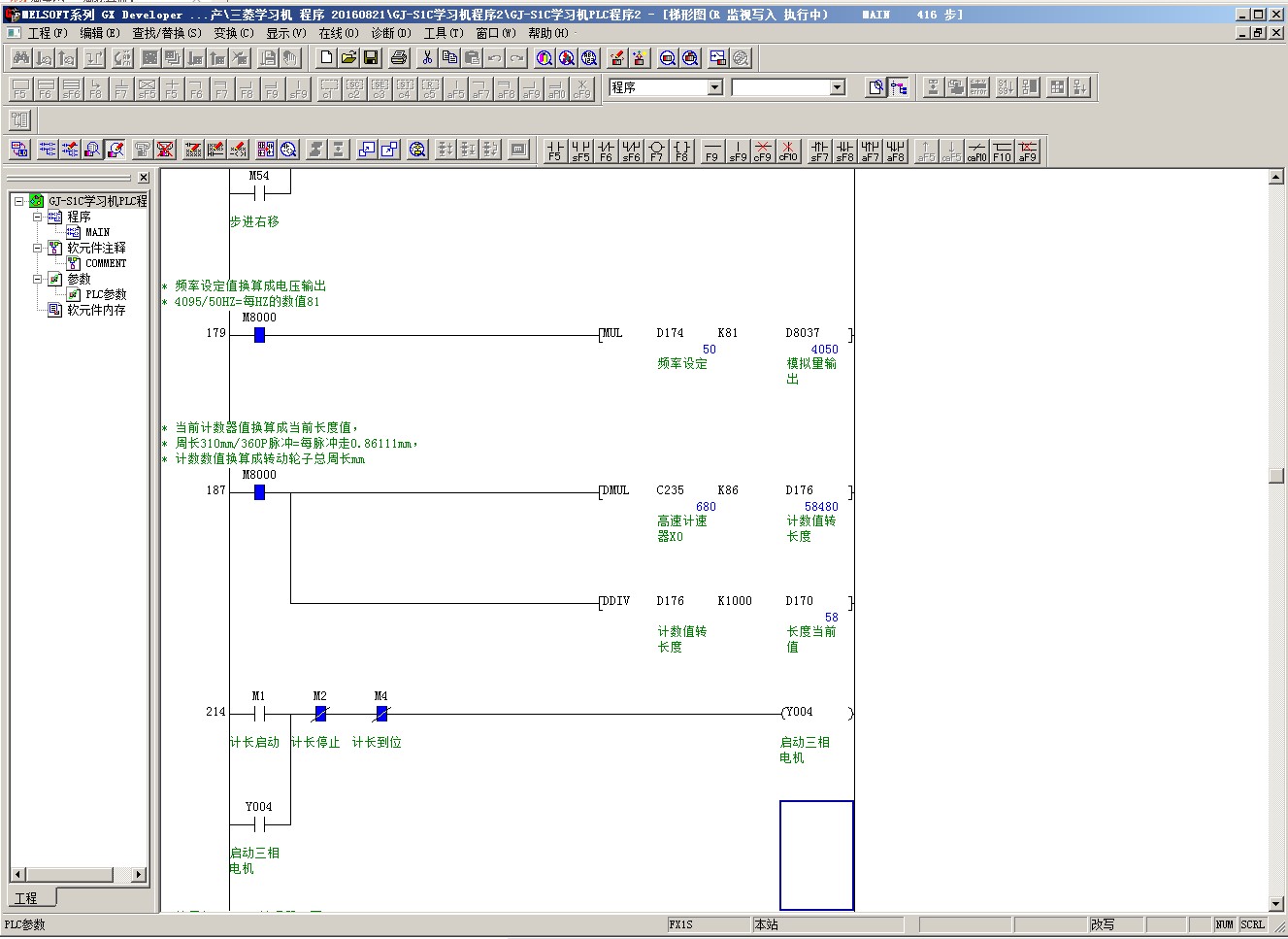
Task: Select the Y004 output coil at step 214
Action: pyautogui.click(x=817, y=713)
